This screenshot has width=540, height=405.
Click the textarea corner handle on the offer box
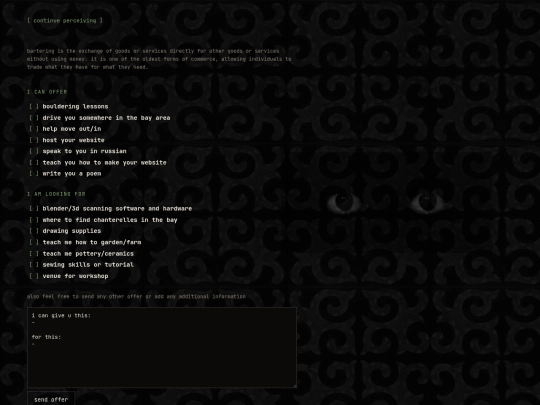click(294, 386)
